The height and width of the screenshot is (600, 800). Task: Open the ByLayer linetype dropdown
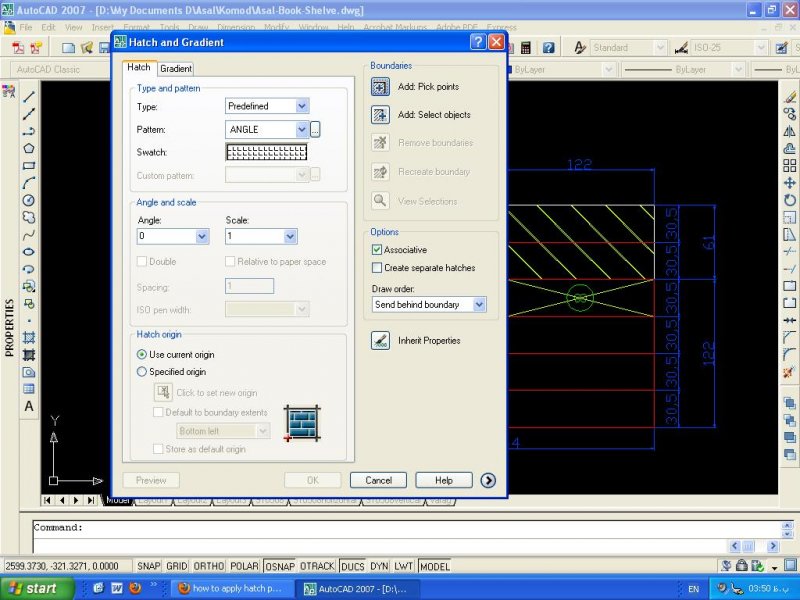[738, 69]
